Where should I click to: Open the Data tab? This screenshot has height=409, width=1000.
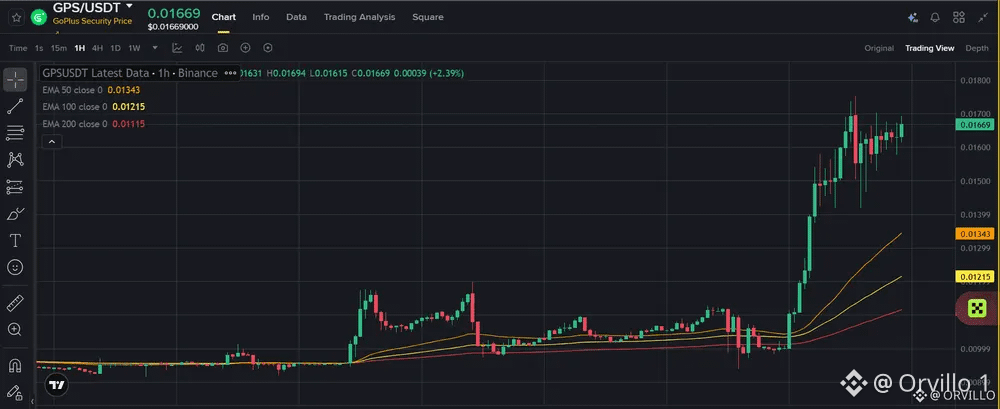(x=297, y=17)
